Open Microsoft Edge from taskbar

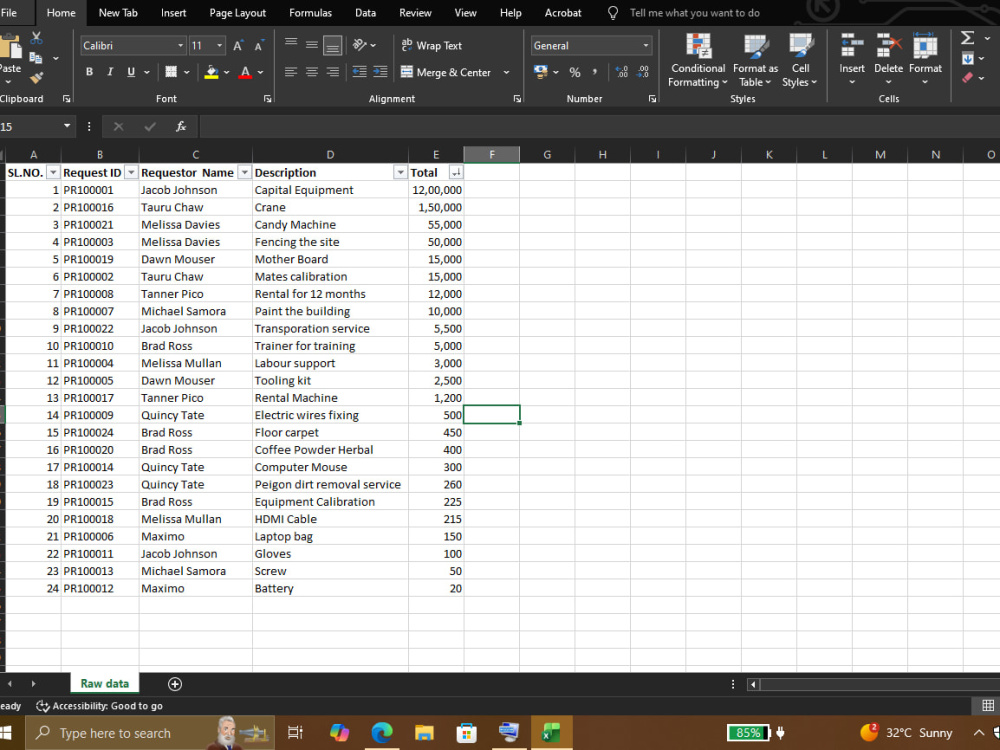[382, 732]
